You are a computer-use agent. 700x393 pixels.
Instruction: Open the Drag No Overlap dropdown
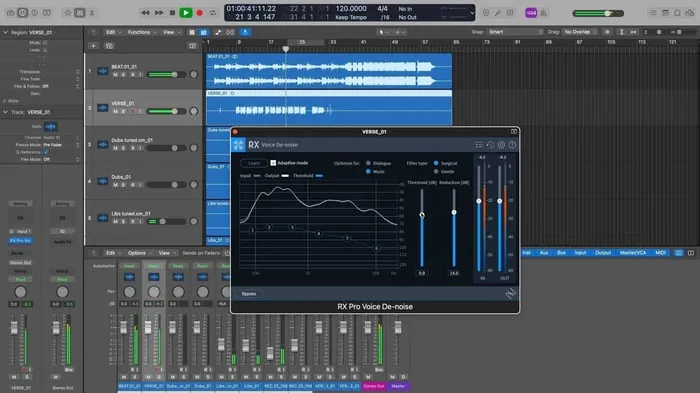tap(580, 32)
